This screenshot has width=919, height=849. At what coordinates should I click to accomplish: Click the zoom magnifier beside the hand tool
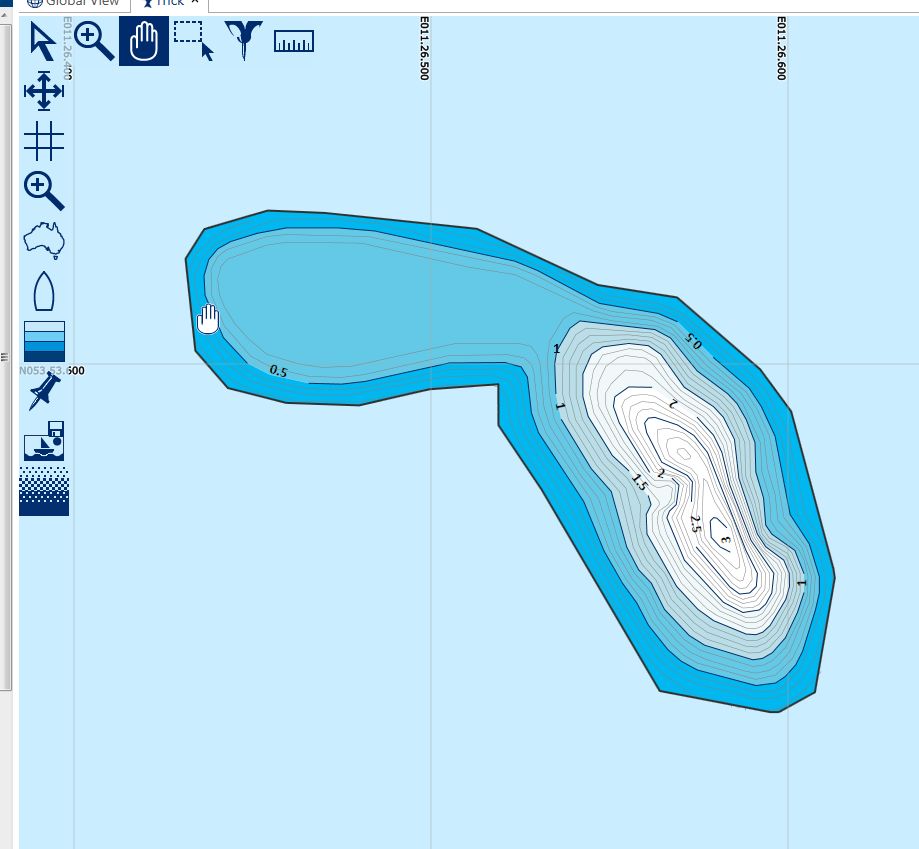coord(94,42)
